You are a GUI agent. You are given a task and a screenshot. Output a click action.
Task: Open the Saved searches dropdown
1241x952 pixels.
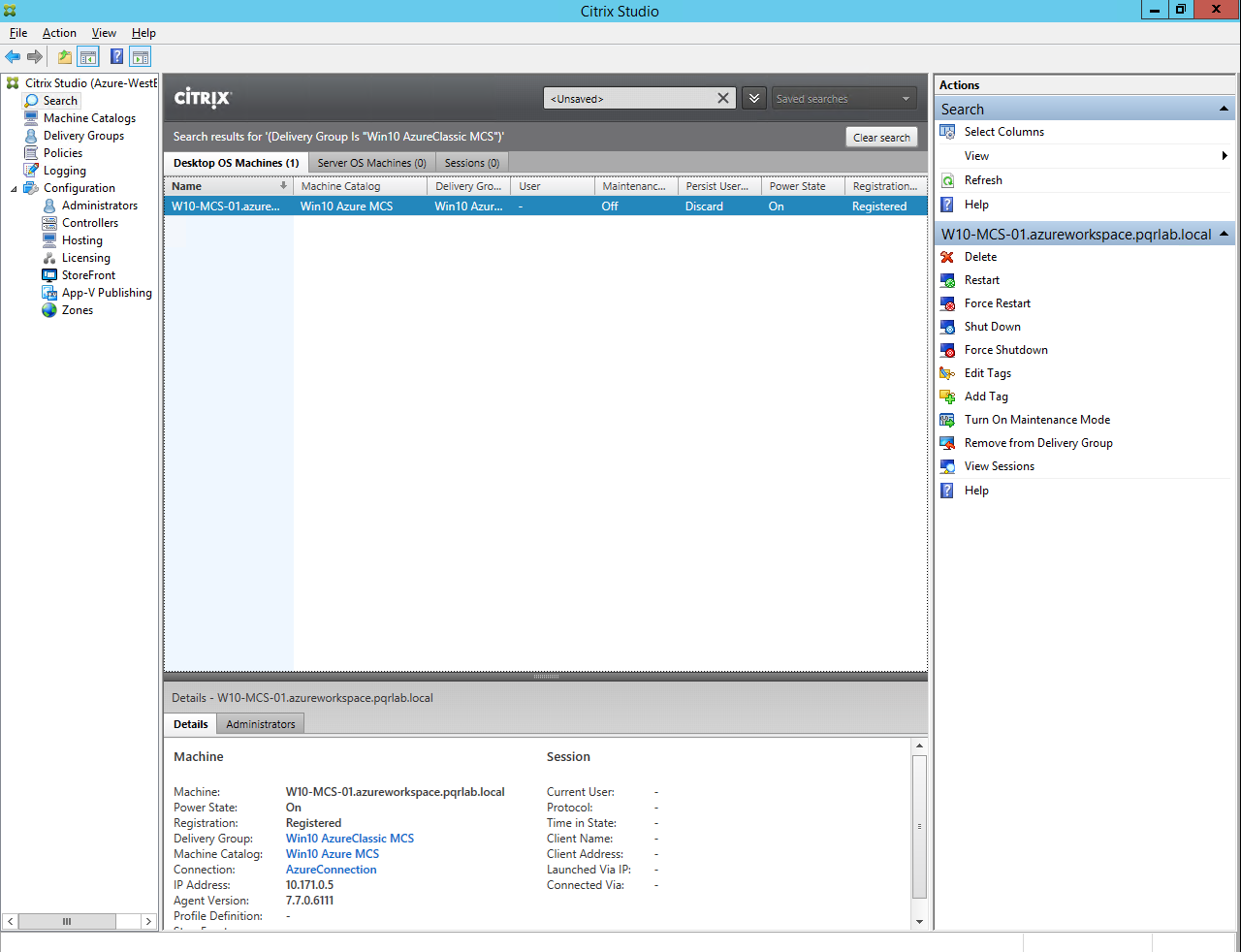coord(843,99)
